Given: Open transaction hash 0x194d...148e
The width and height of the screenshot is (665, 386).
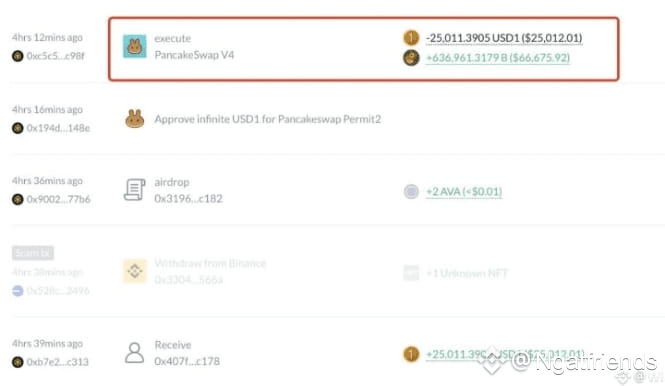Looking at the screenshot, I should click(x=58, y=128).
